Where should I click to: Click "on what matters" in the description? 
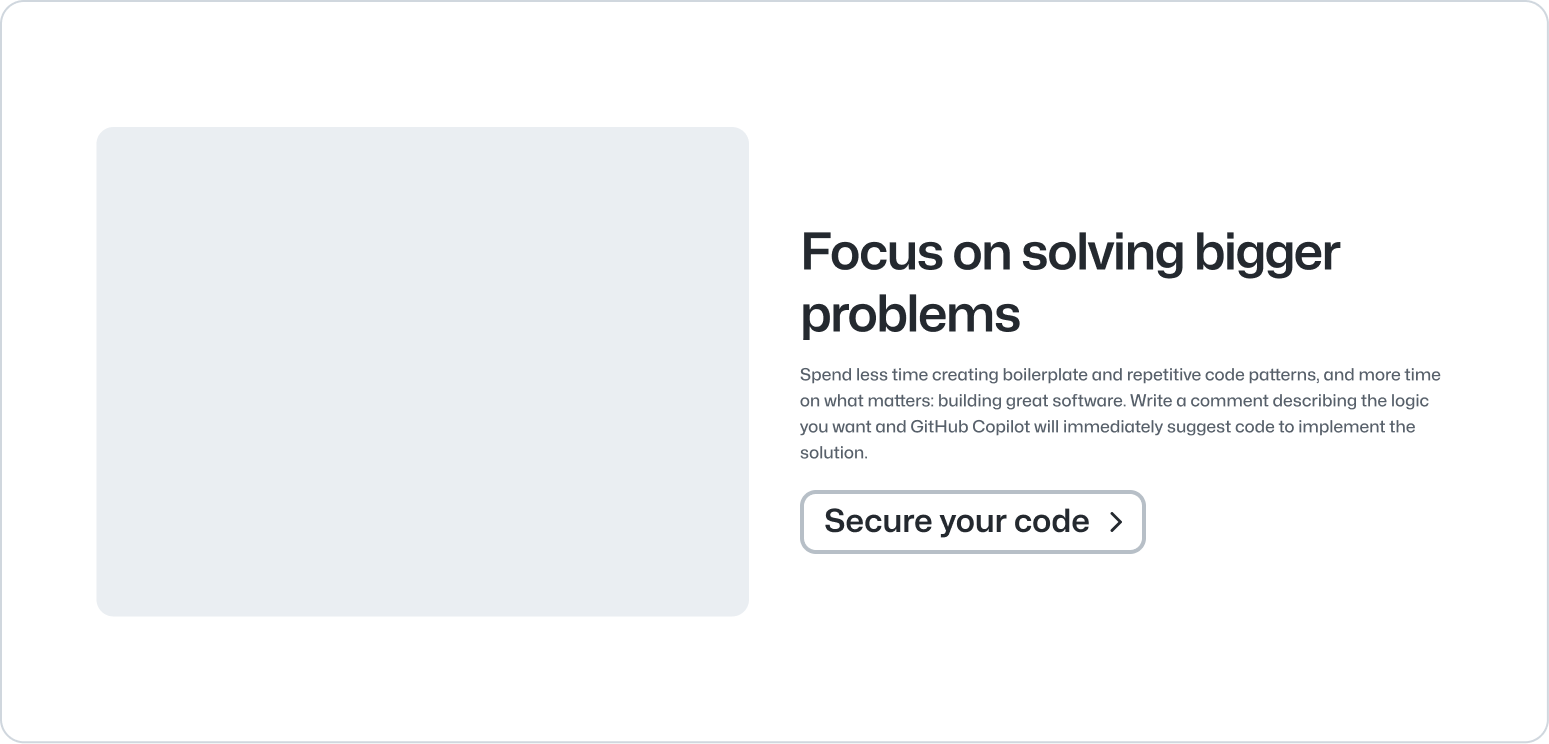pos(864,401)
